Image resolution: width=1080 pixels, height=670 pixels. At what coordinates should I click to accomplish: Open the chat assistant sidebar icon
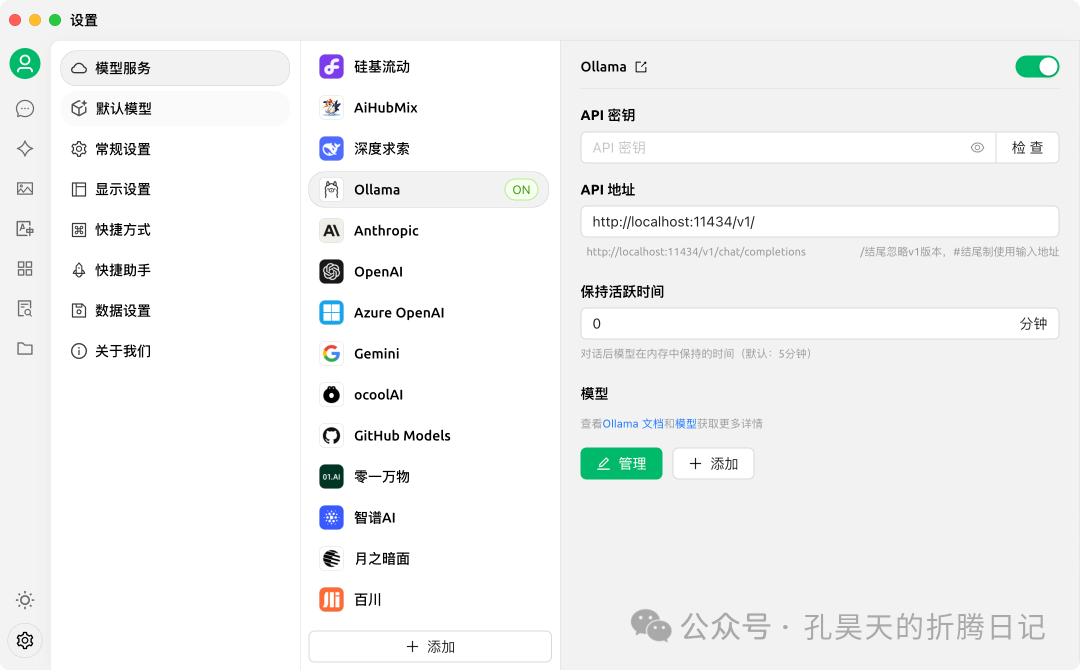click(x=25, y=109)
